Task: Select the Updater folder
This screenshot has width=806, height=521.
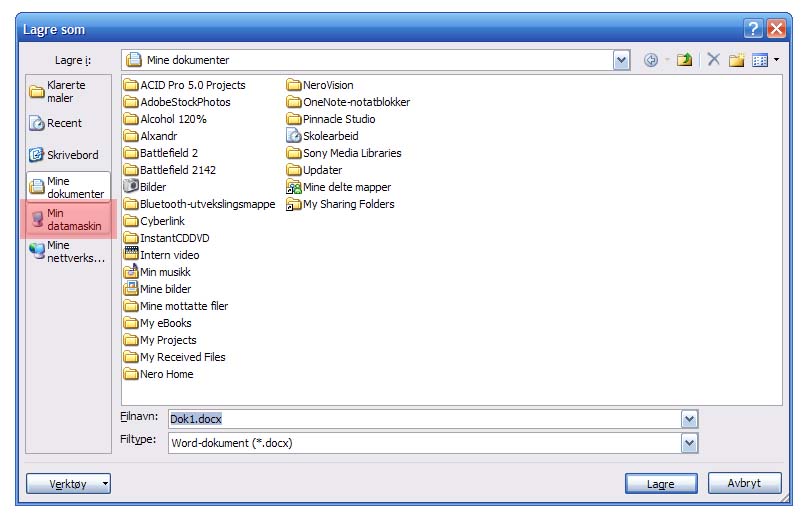Action: coord(315,170)
